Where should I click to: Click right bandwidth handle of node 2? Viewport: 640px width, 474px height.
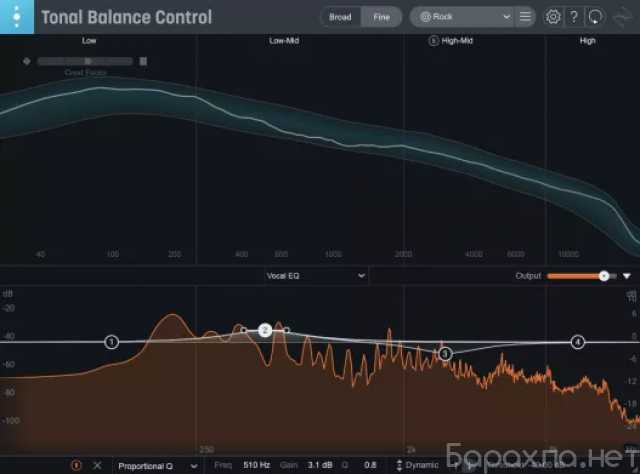[287, 330]
